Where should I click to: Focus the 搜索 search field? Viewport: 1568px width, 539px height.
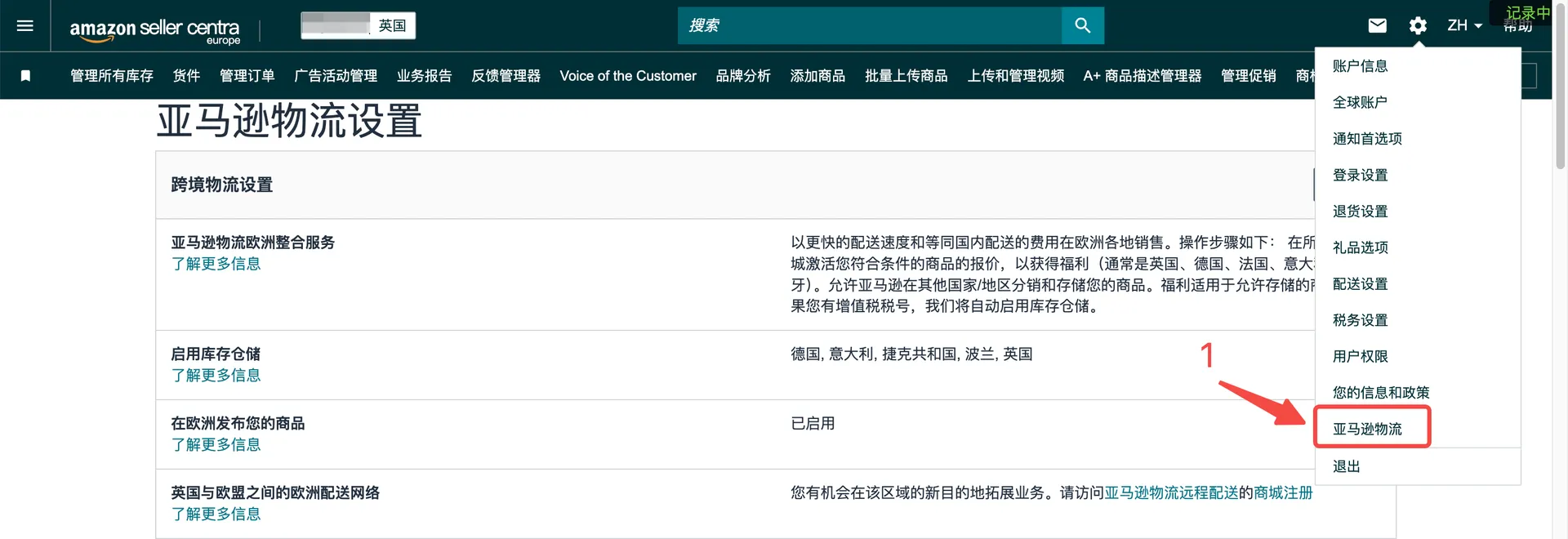pyautogui.click(x=870, y=25)
